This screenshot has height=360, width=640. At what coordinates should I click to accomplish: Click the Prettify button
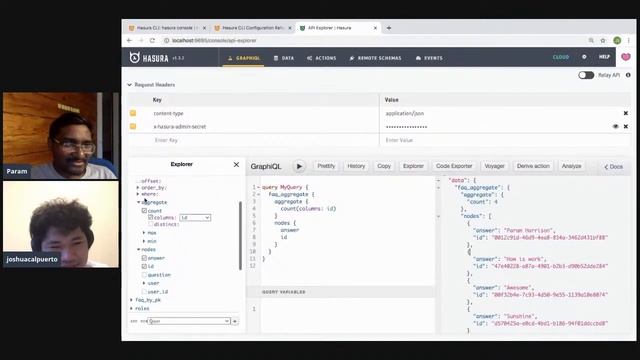(326, 166)
